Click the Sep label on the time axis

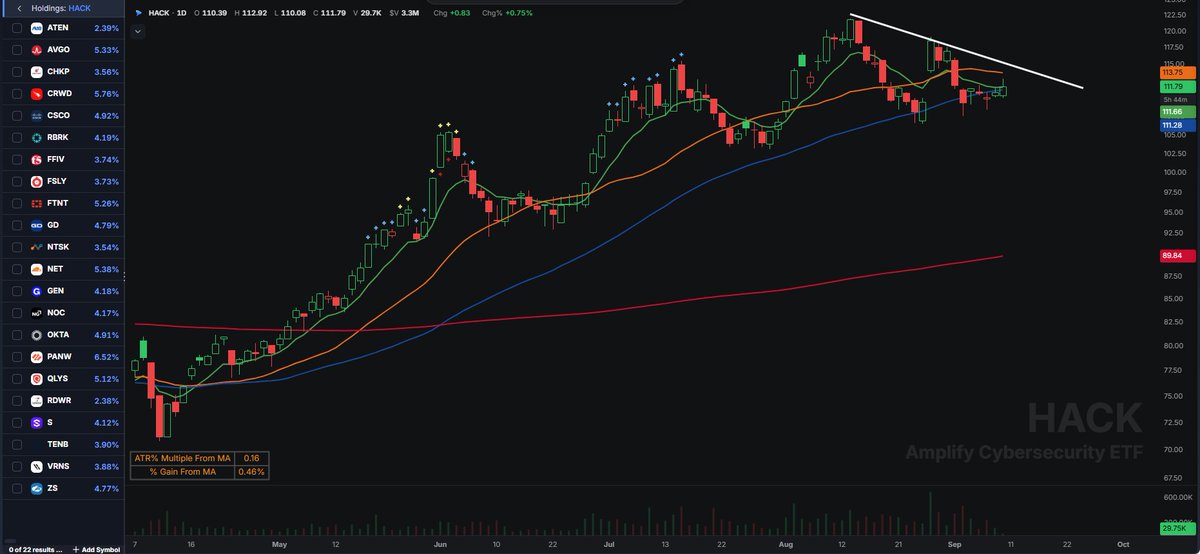click(x=956, y=546)
